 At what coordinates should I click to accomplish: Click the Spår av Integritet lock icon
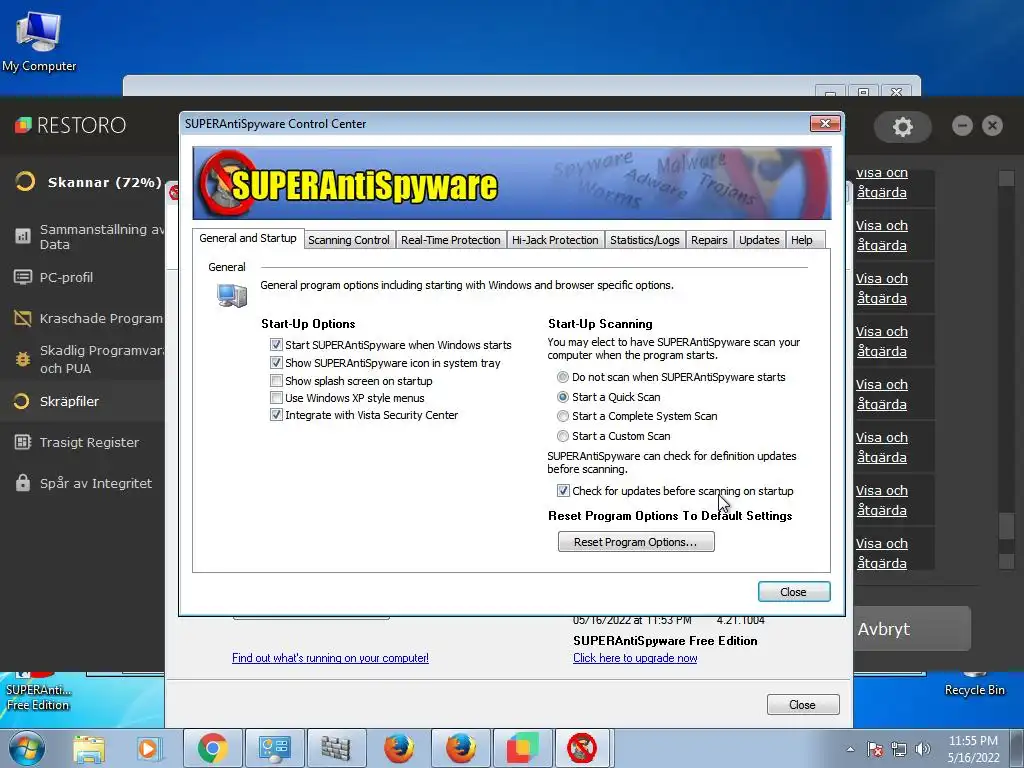click(x=23, y=483)
